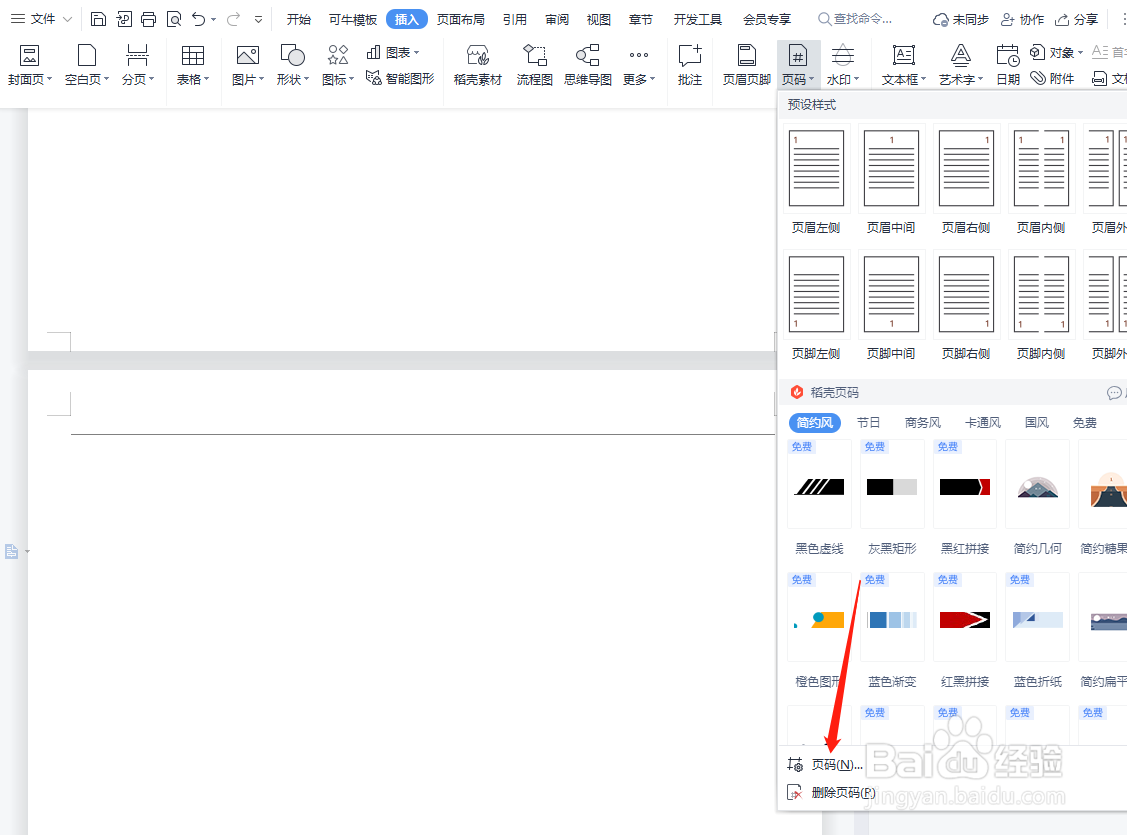Select the 国风 style category

point(1036,423)
